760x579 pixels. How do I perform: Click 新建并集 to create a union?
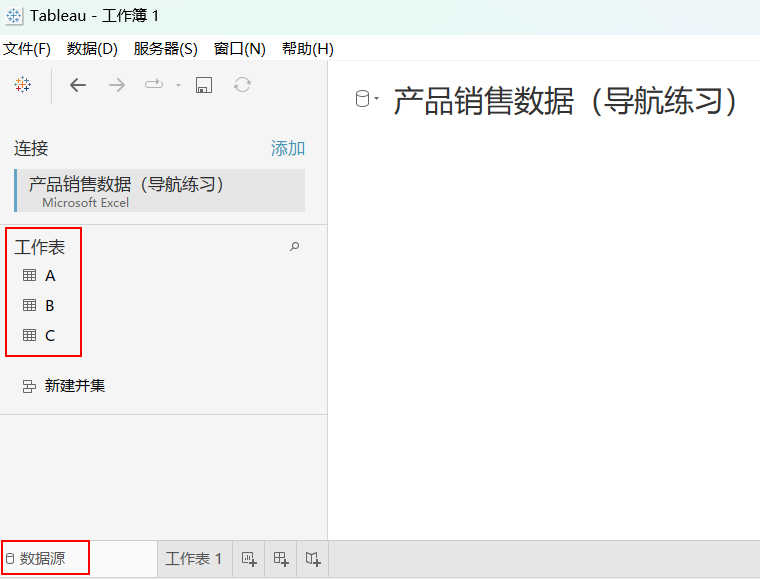tap(74, 386)
